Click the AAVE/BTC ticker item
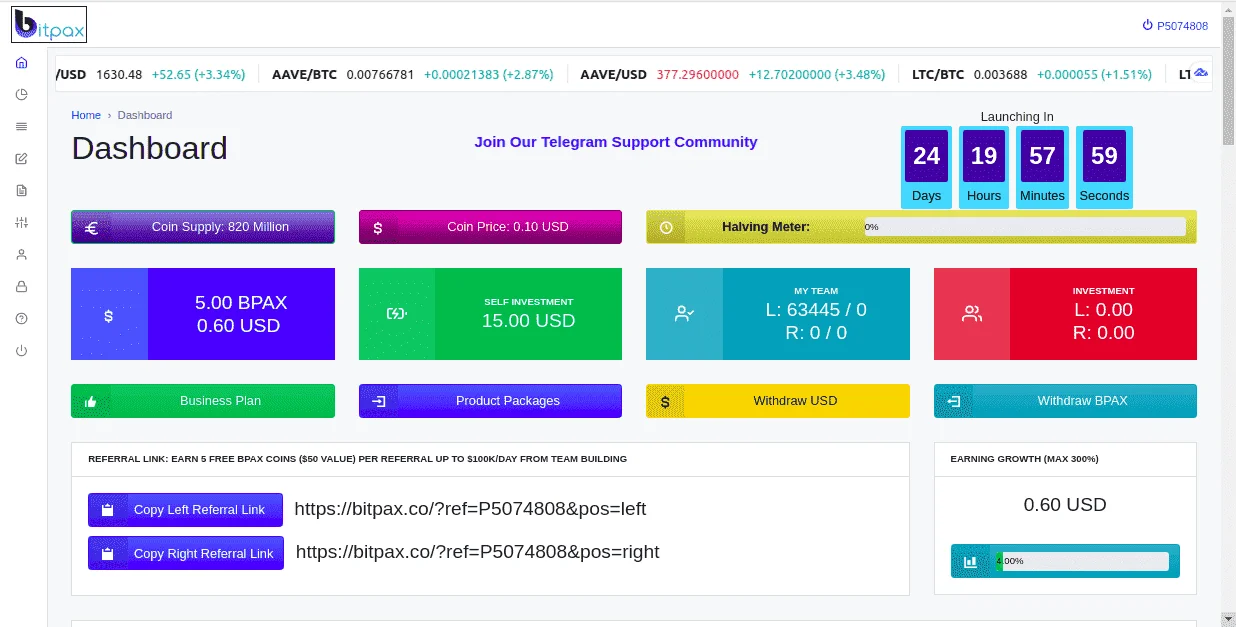The image size is (1236, 627). tap(411, 74)
